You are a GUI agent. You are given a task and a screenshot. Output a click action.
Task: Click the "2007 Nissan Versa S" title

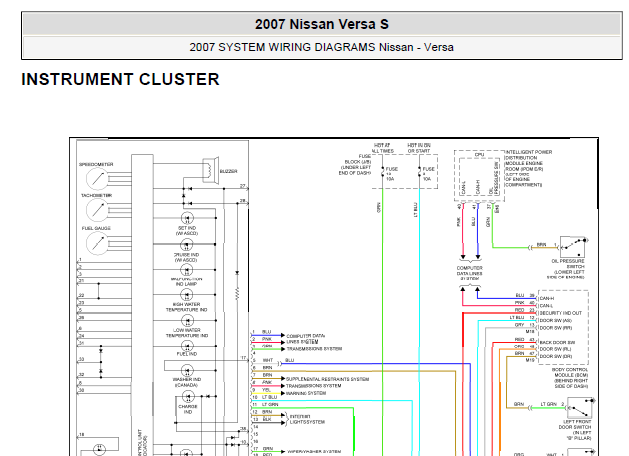pyautogui.click(x=322, y=24)
